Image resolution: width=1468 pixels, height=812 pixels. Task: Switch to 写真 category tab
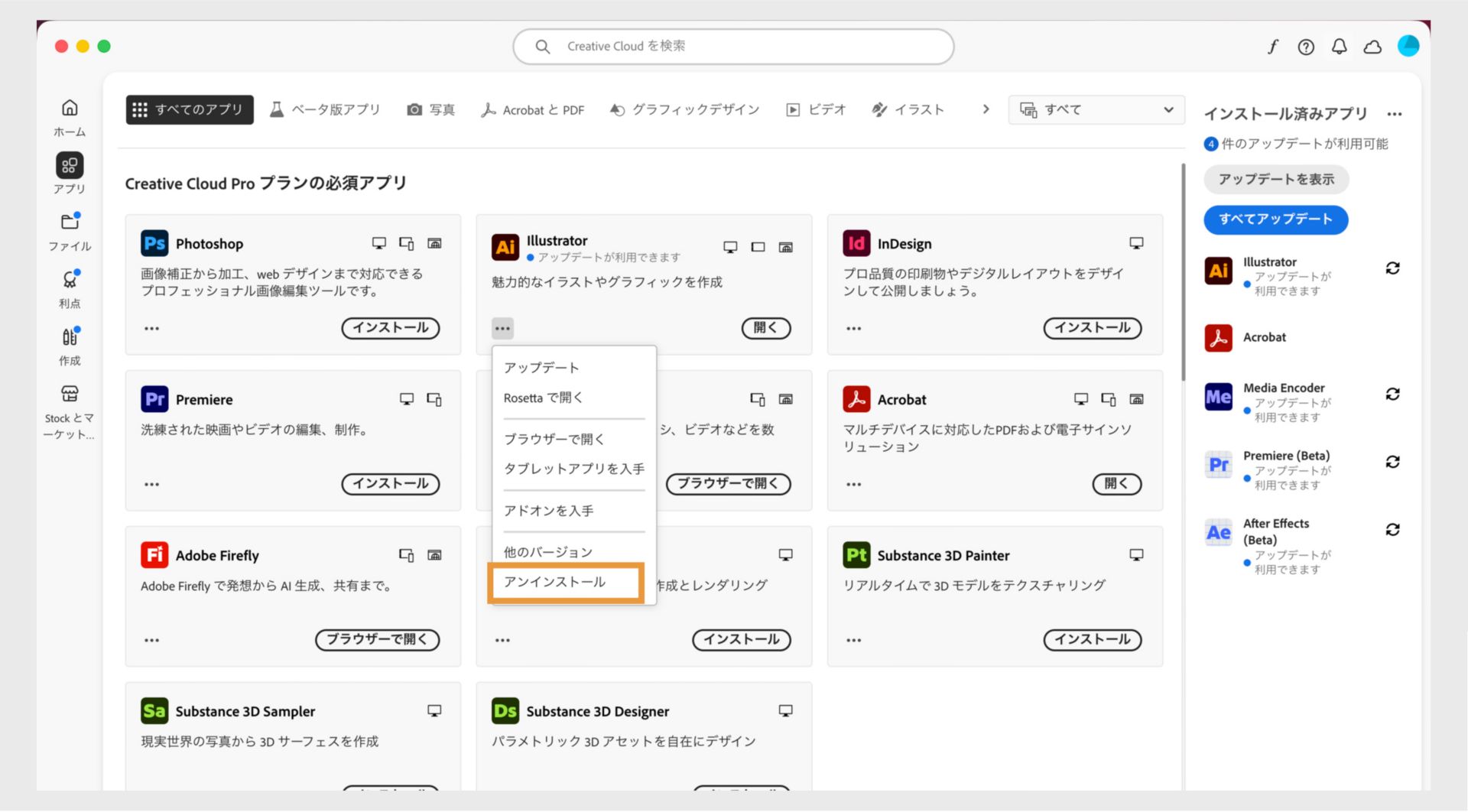click(x=431, y=110)
